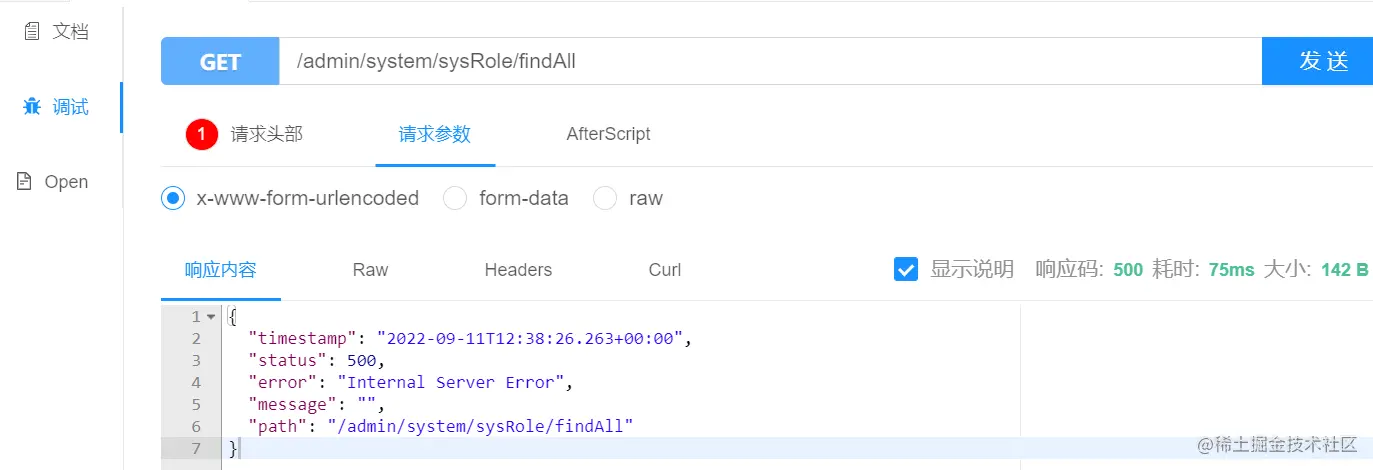Image resolution: width=1373 pixels, height=470 pixels.
Task: Choose the raw body type
Action: (x=605, y=198)
